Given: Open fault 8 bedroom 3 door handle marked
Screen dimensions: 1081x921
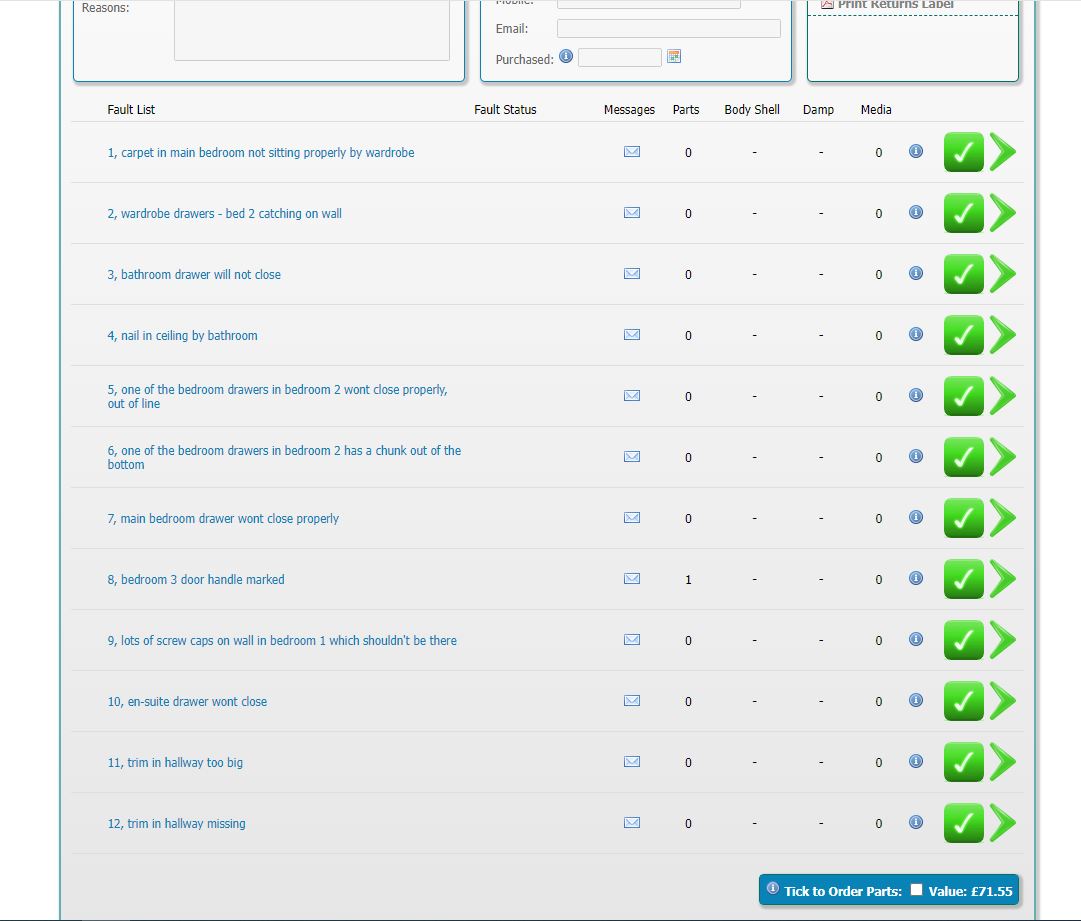Looking at the screenshot, I should [196, 580].
